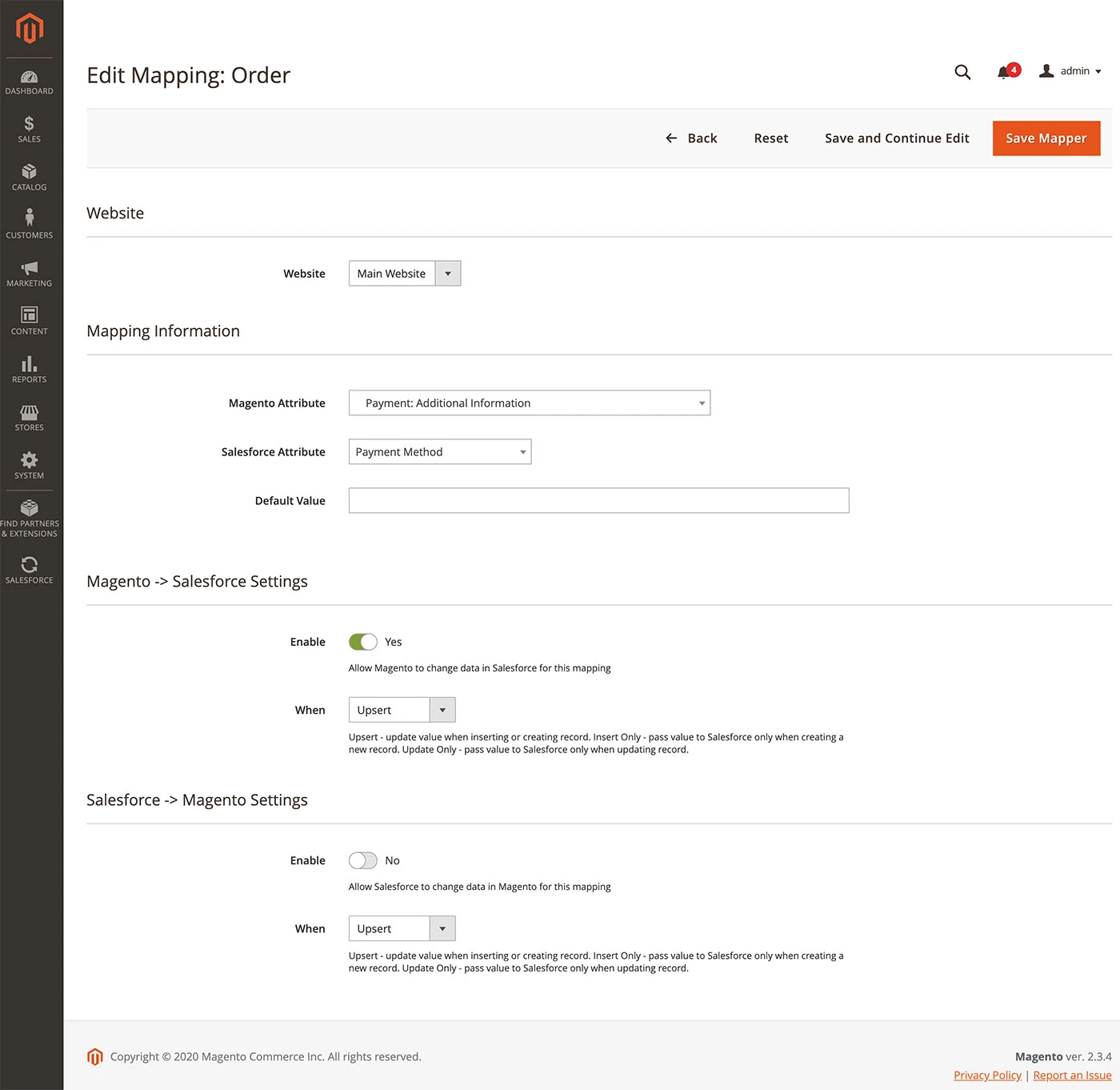Open the notifications bell showing 4 alerts
Screen dimensions: 1120x1090
click(1004, 72)
